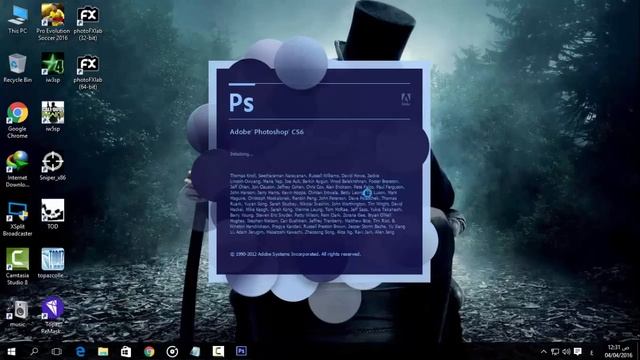Open the Store from the taskbar
The image size is (640, 360).
tap(126, 351)
